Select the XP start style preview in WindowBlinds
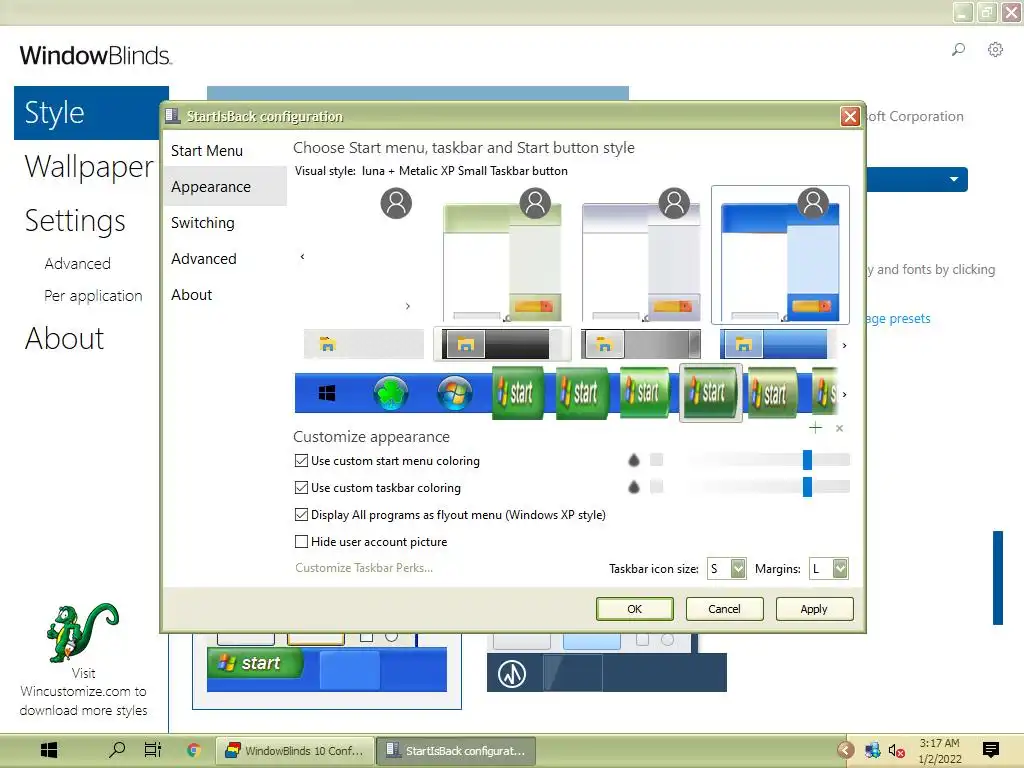 (x=327, y=669)
